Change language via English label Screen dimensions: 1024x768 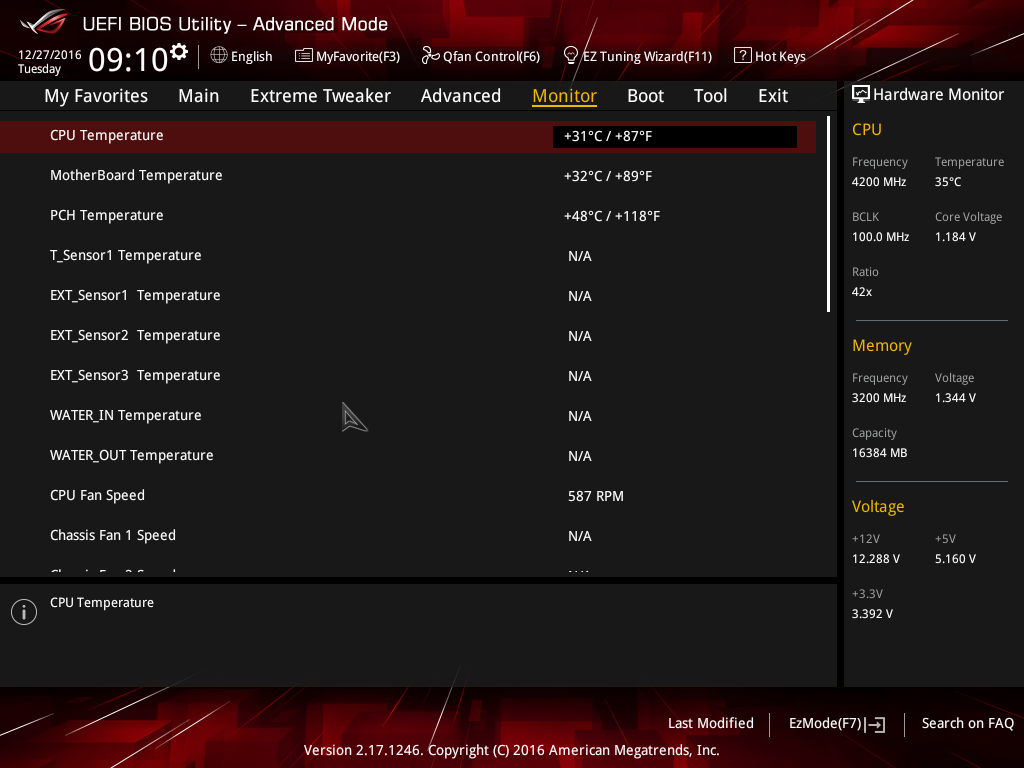click(251, 57)
